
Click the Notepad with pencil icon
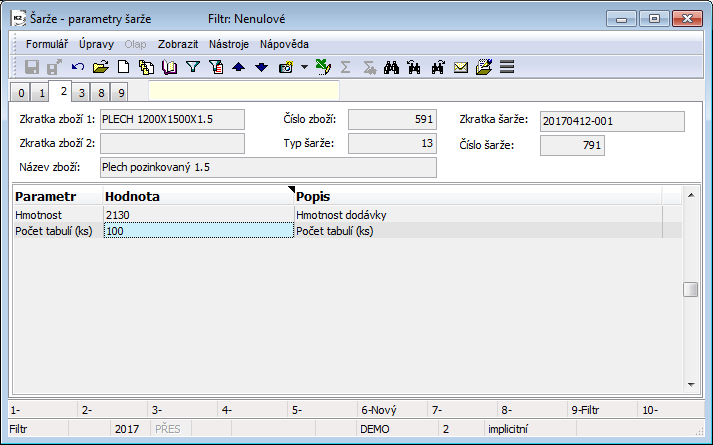tap(484, 67)
